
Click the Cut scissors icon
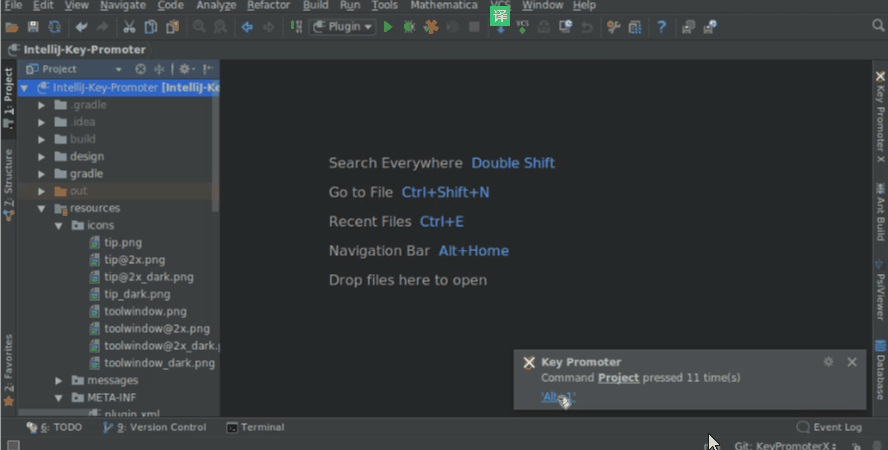tap(129, 27)
